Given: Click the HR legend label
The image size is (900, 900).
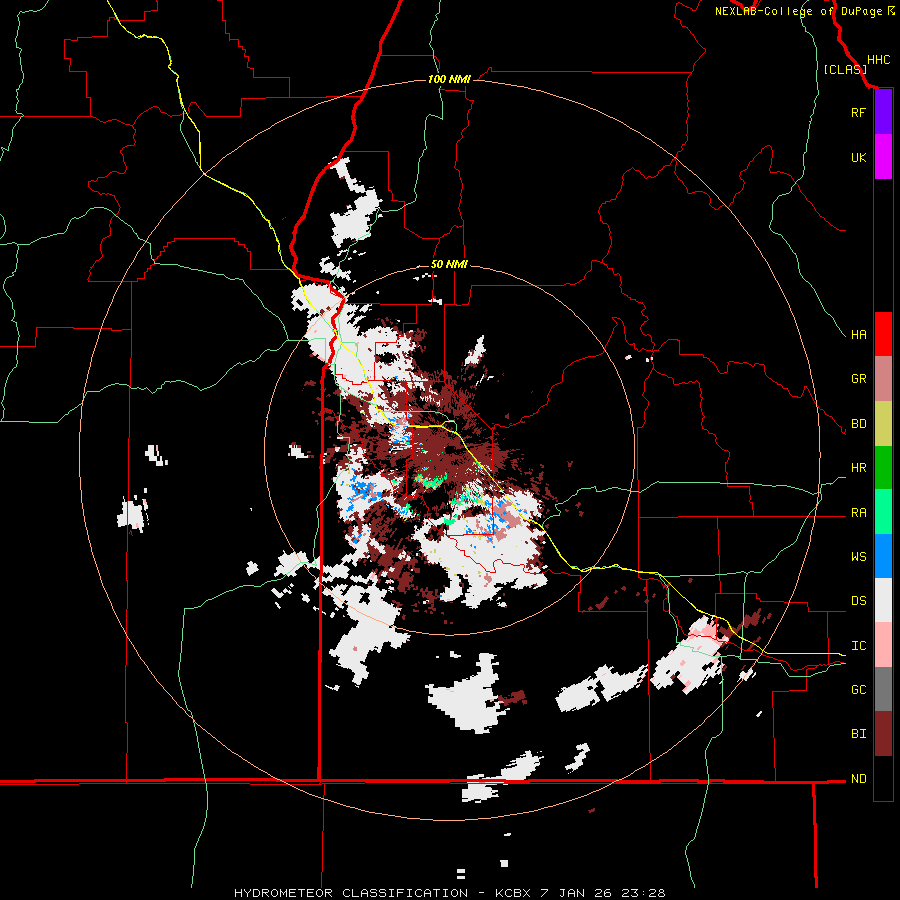Looking at the screenshot, I should [x=858, y=468].
